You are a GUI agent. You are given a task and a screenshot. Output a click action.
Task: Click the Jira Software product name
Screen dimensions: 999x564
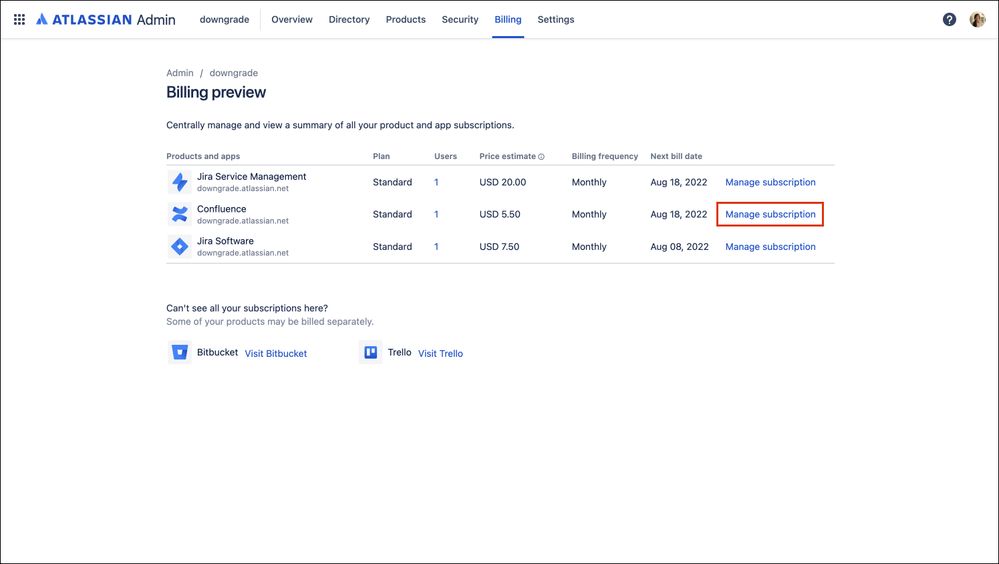pos(225,241)
